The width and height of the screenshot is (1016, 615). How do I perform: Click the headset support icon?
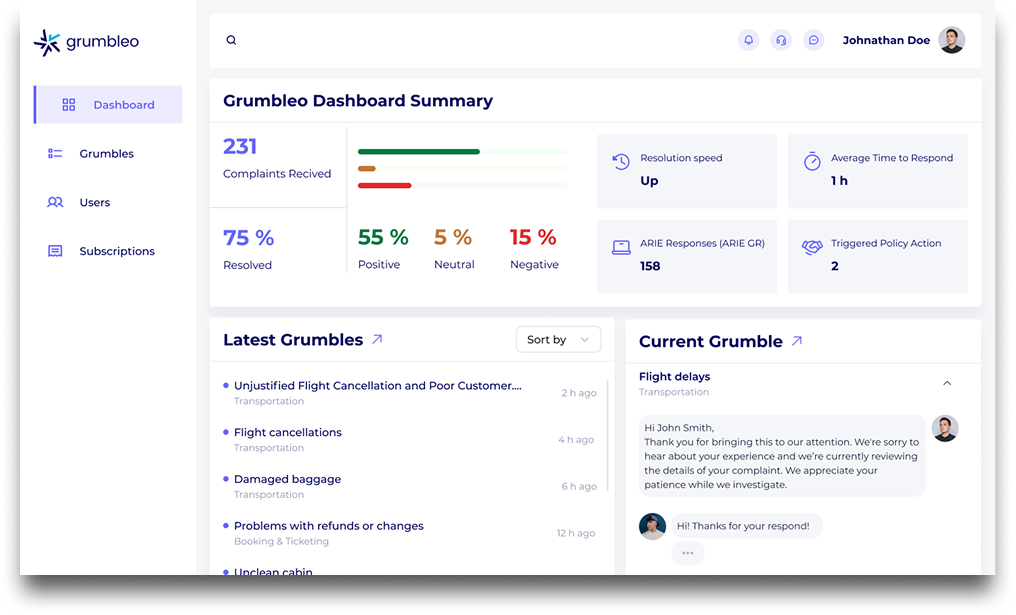(781, 40)
